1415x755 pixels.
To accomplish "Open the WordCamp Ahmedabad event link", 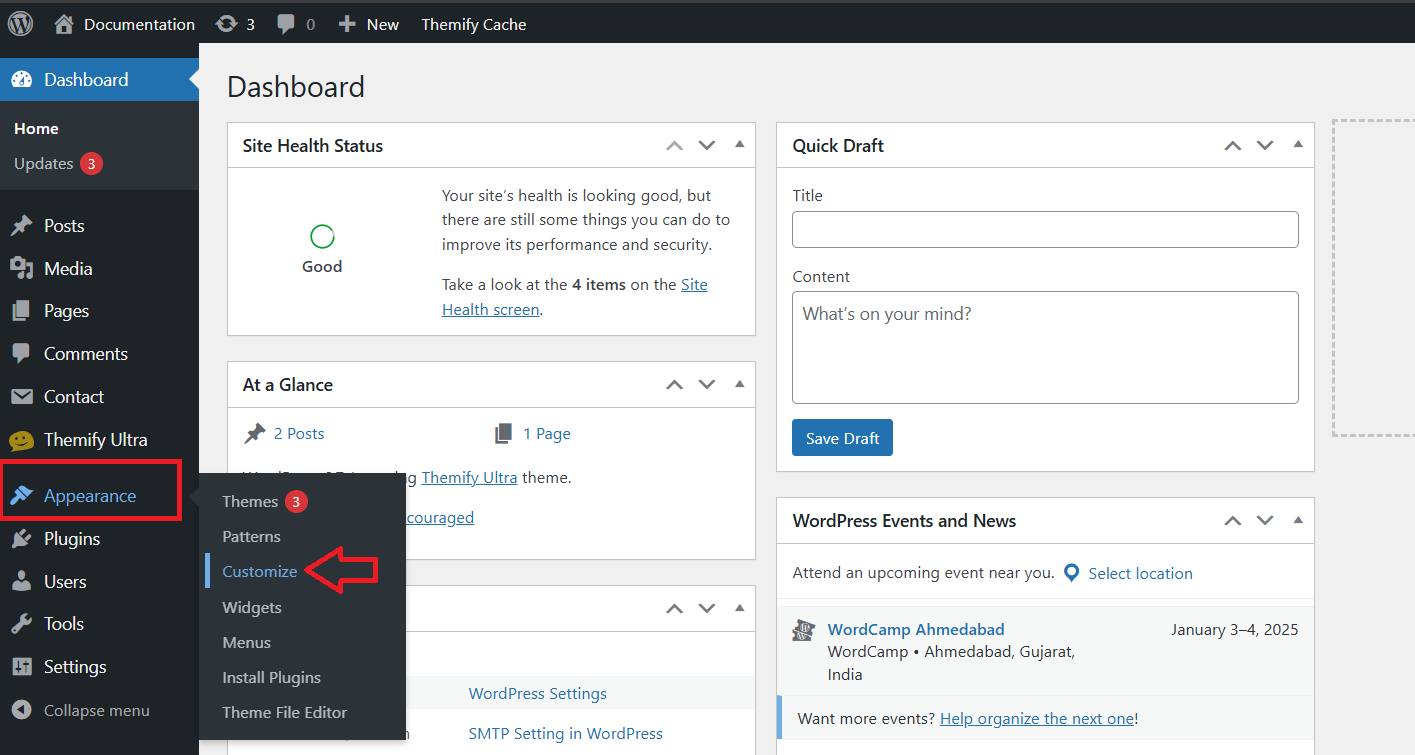I will point(916,630).
